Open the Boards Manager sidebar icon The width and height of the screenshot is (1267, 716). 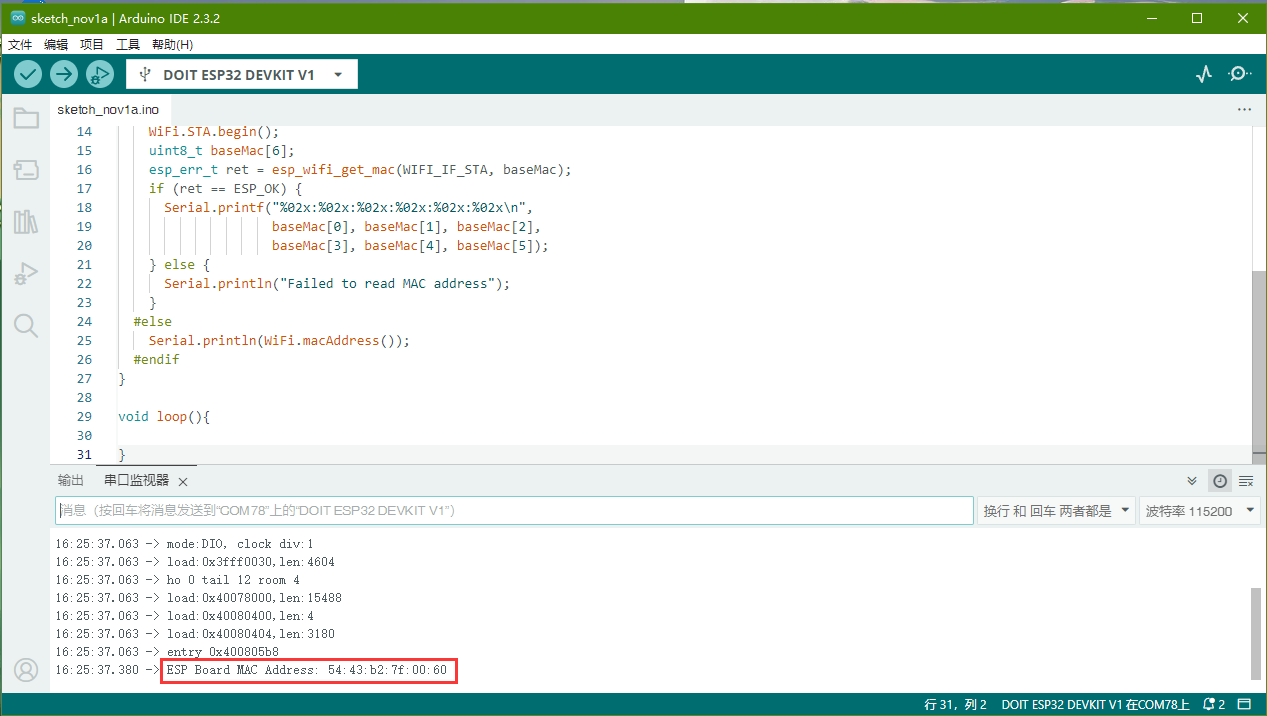coord(26,170)
